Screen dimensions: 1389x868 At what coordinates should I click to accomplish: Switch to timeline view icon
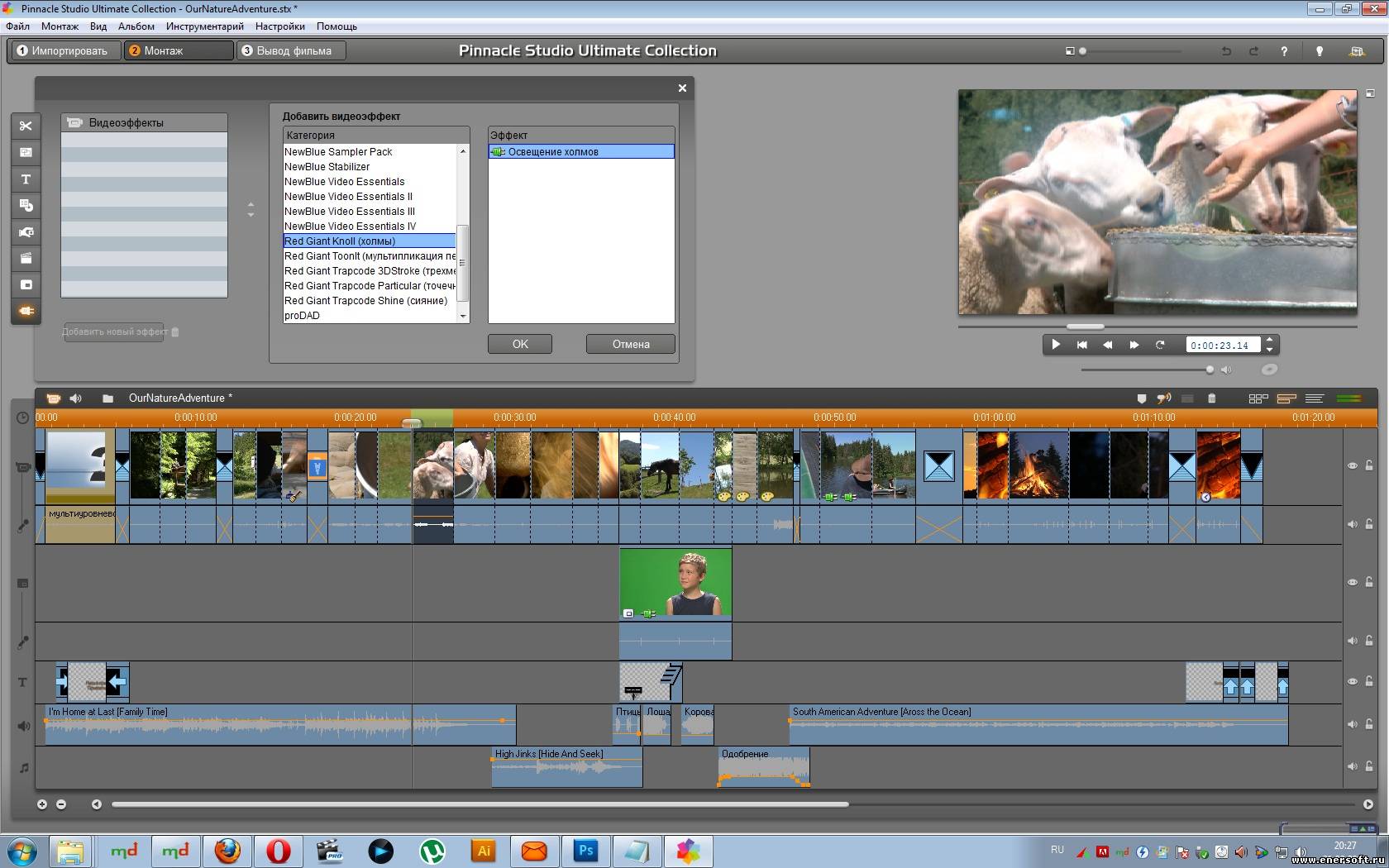(x=1286, y=398)
